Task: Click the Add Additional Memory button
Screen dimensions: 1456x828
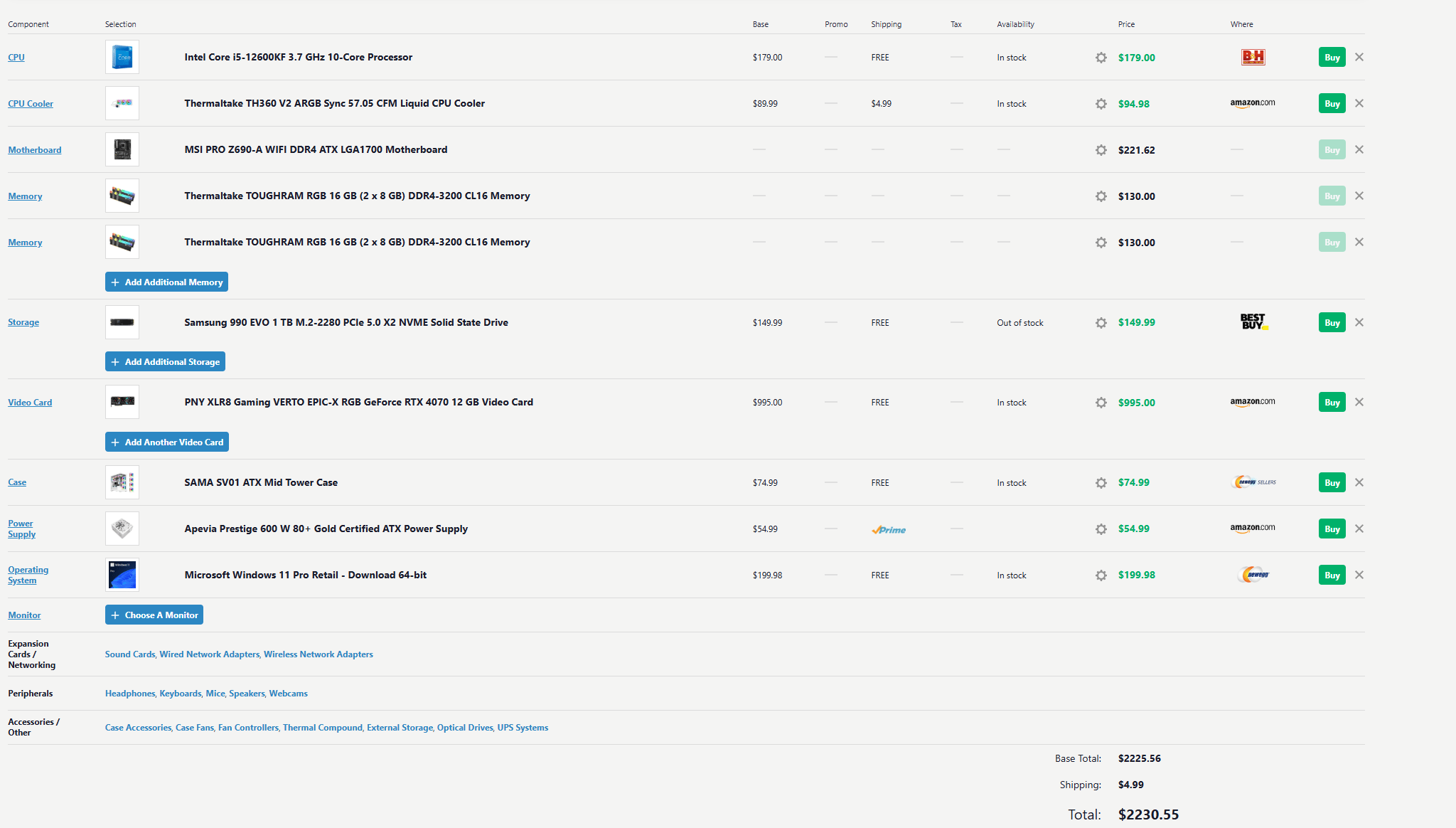Action: coord(166,282)
